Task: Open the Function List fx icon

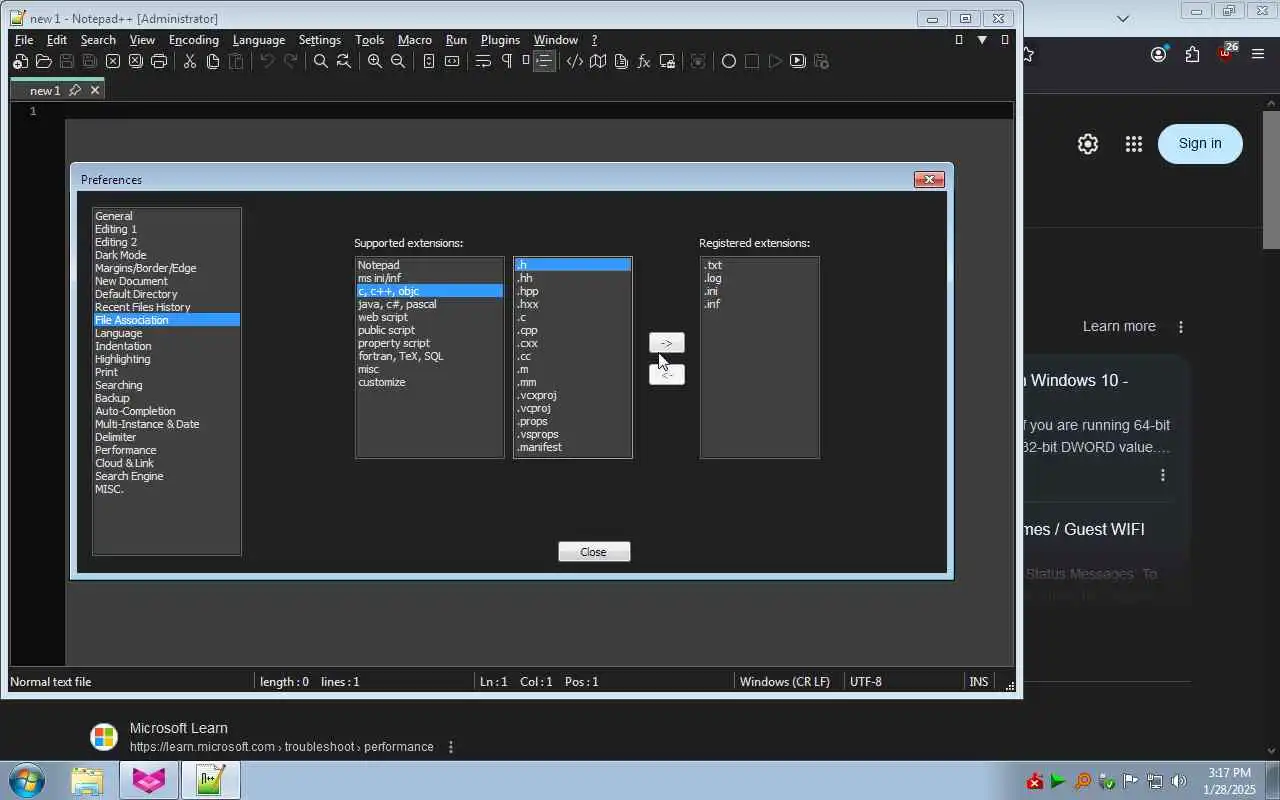Action: click(644, 61)
